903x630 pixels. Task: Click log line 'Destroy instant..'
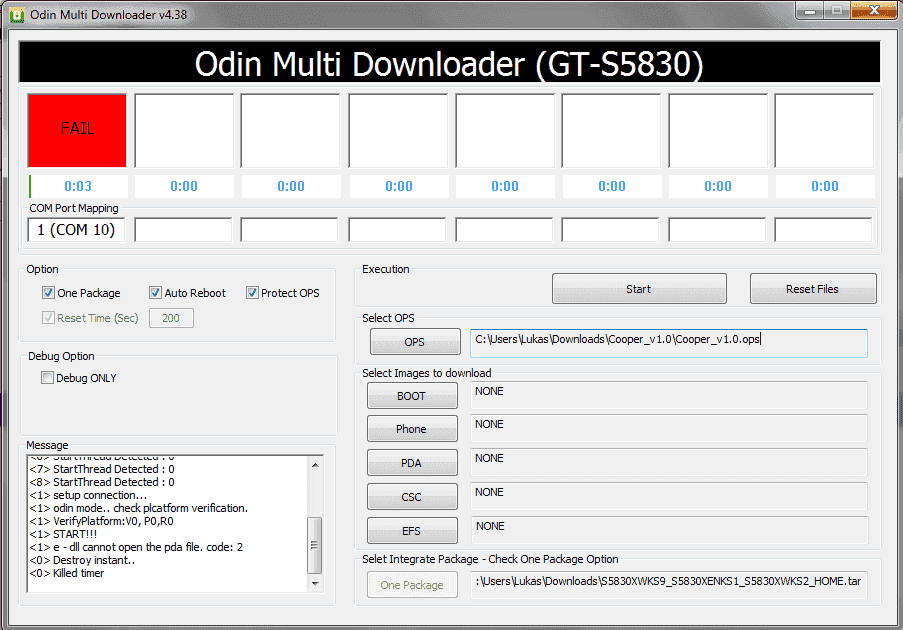pos(82,560)
